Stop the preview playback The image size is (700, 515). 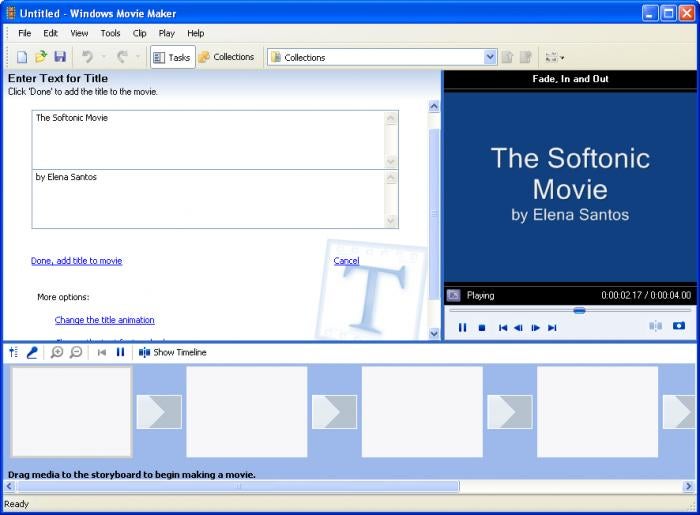(x=482, y=327)
